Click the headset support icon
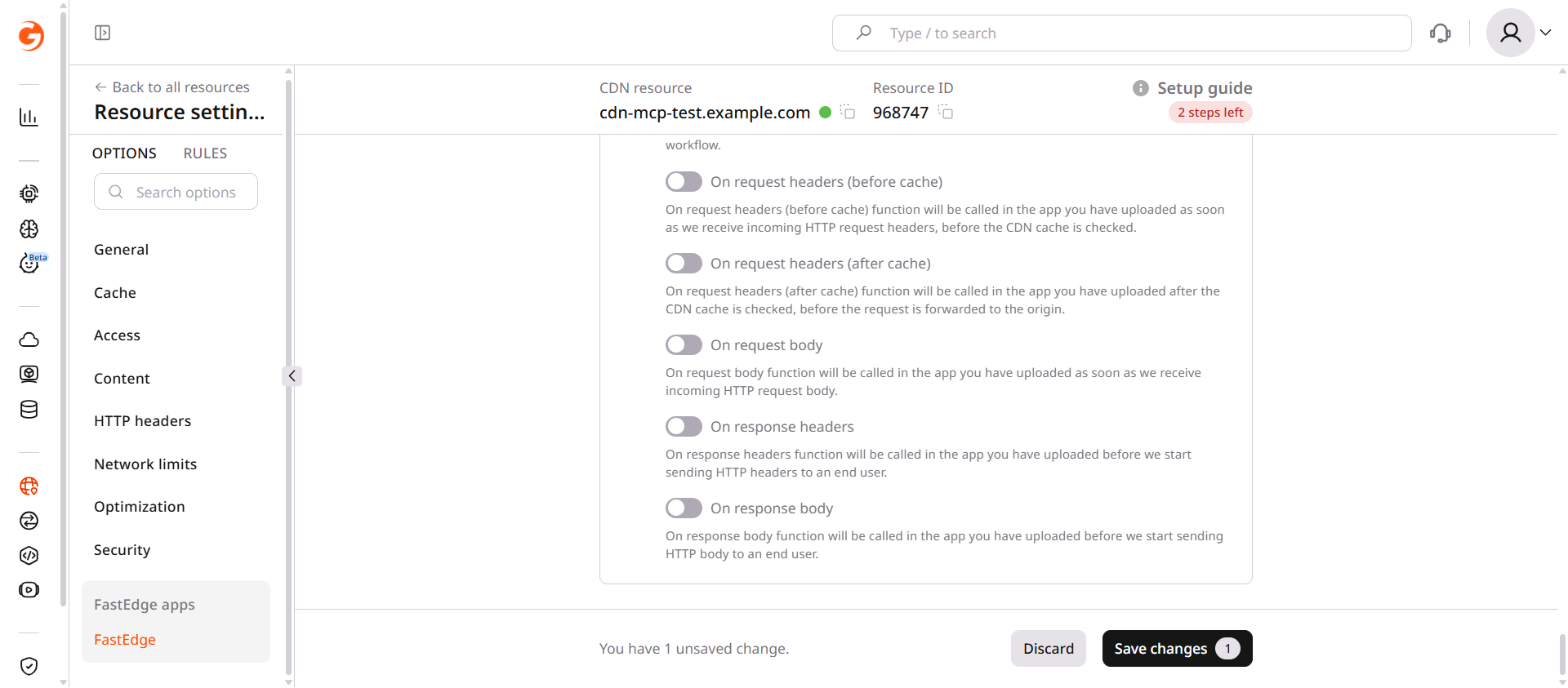Screen dimensions: 1568x688 point(1441,33)
